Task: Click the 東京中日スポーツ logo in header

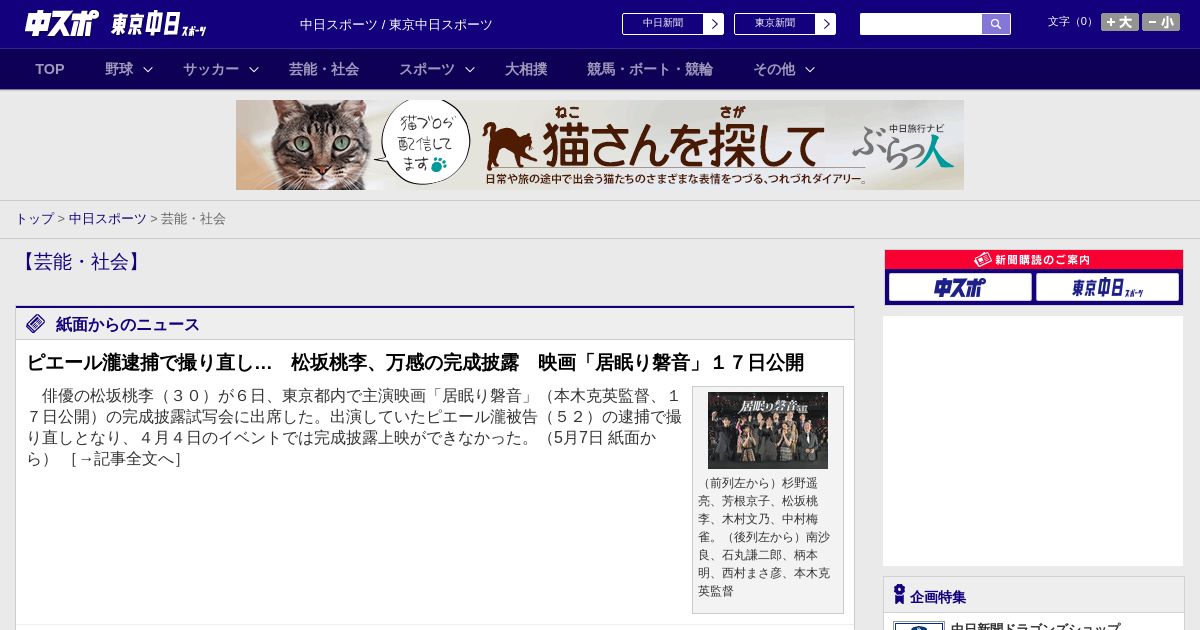Action: pos(159,24)
